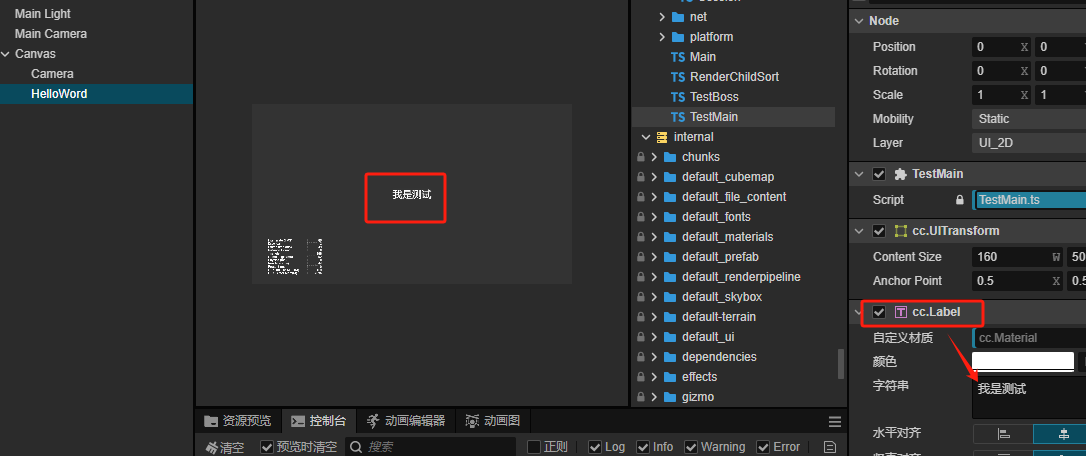
Task: Click the chunks folder icon
Action: tap(670, 157)
